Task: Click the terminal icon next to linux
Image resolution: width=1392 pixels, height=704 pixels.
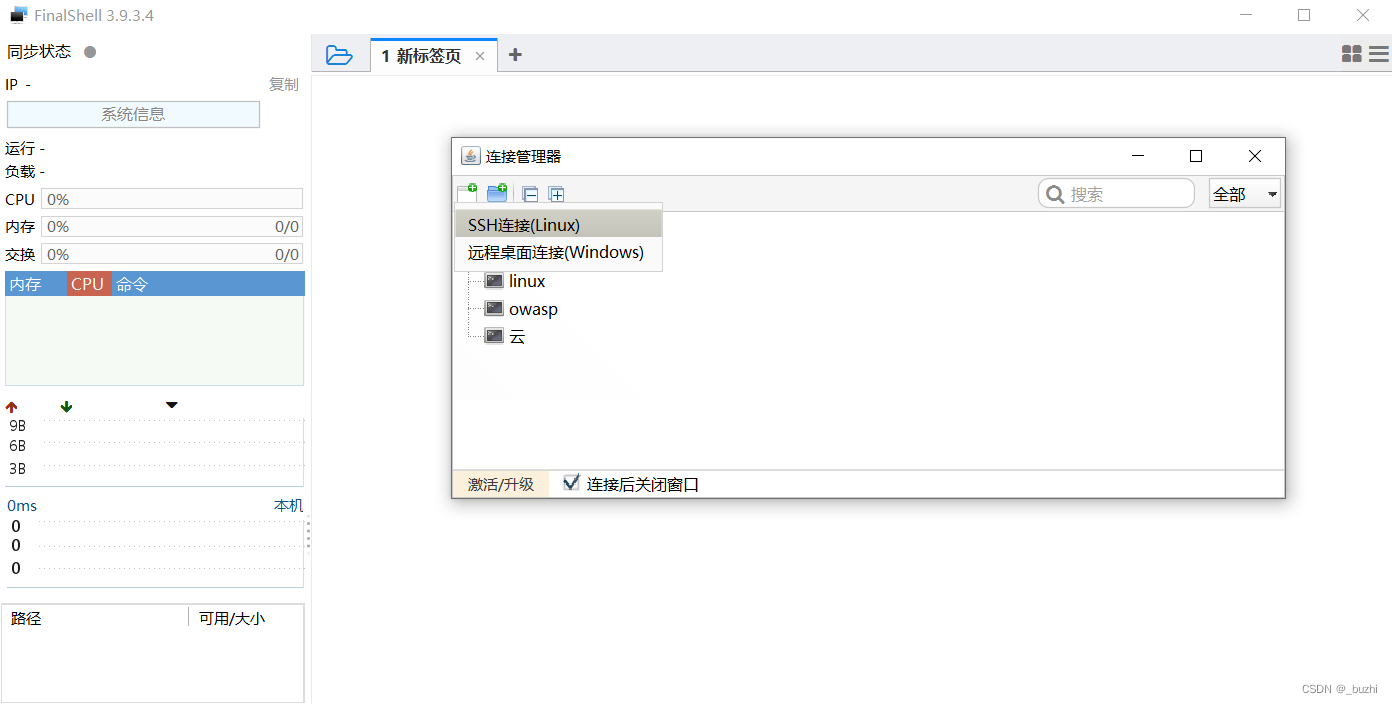Action: (494, 281)
